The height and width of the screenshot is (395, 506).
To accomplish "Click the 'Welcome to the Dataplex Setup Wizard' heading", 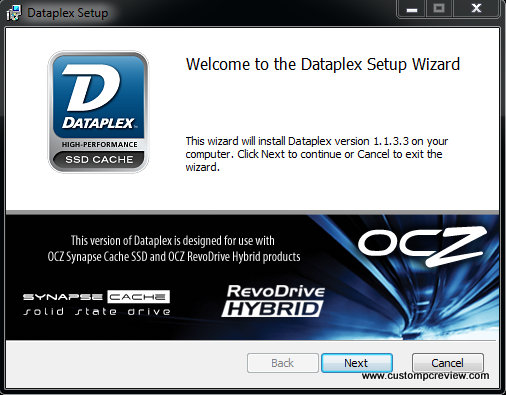I will (x=323, y=64).
